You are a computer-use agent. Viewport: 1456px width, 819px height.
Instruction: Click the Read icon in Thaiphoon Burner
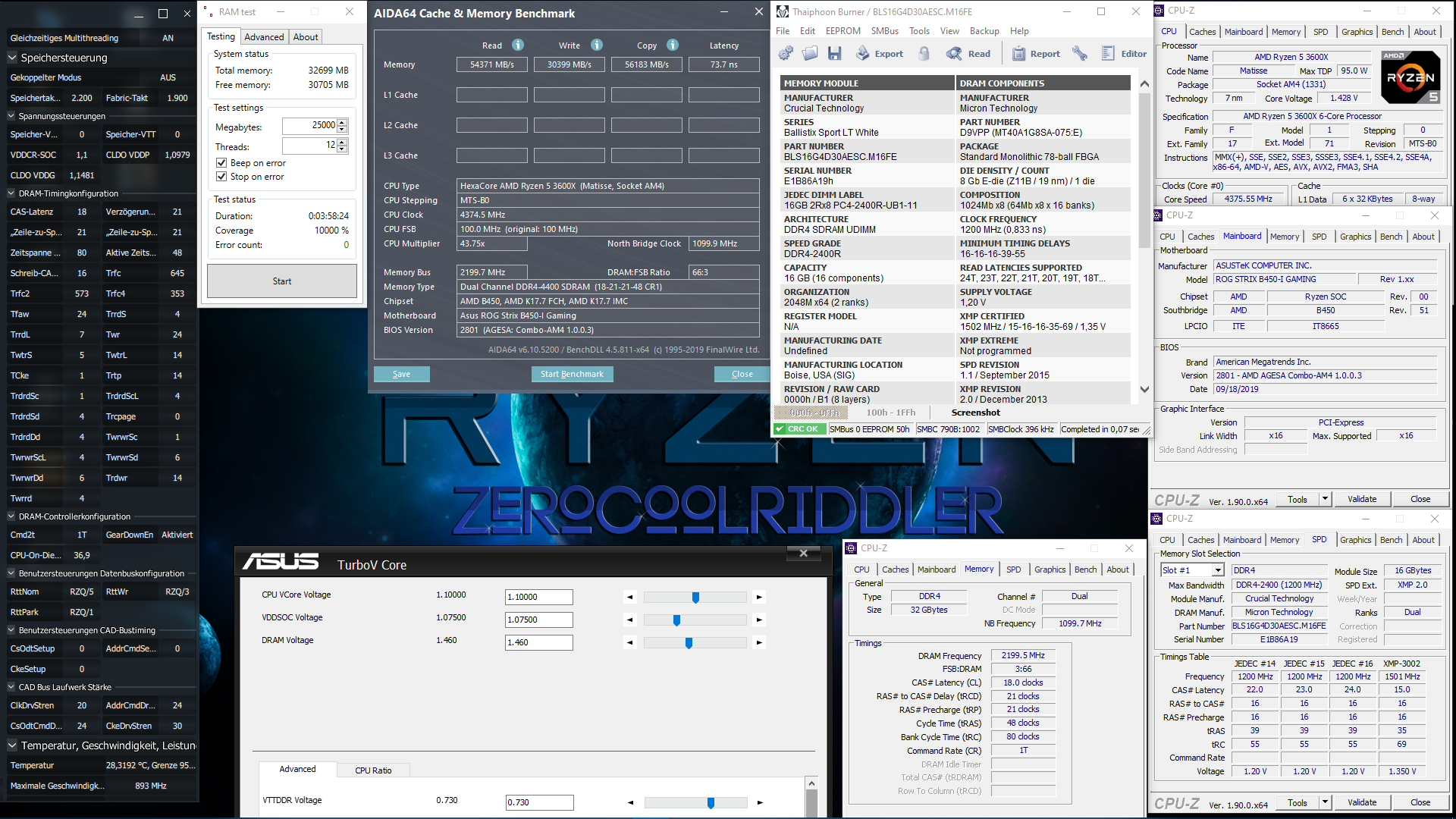pyautogui.click(x=955, y=55)
